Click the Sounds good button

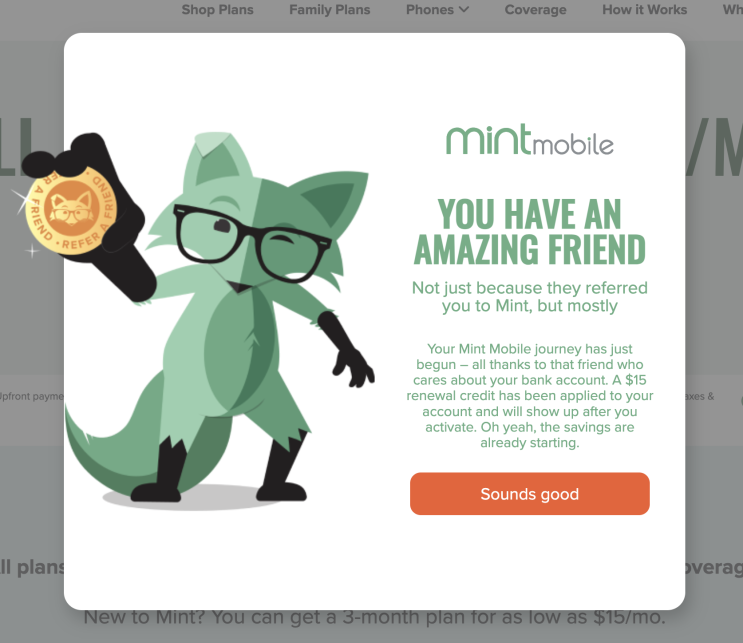pos(529,494)
